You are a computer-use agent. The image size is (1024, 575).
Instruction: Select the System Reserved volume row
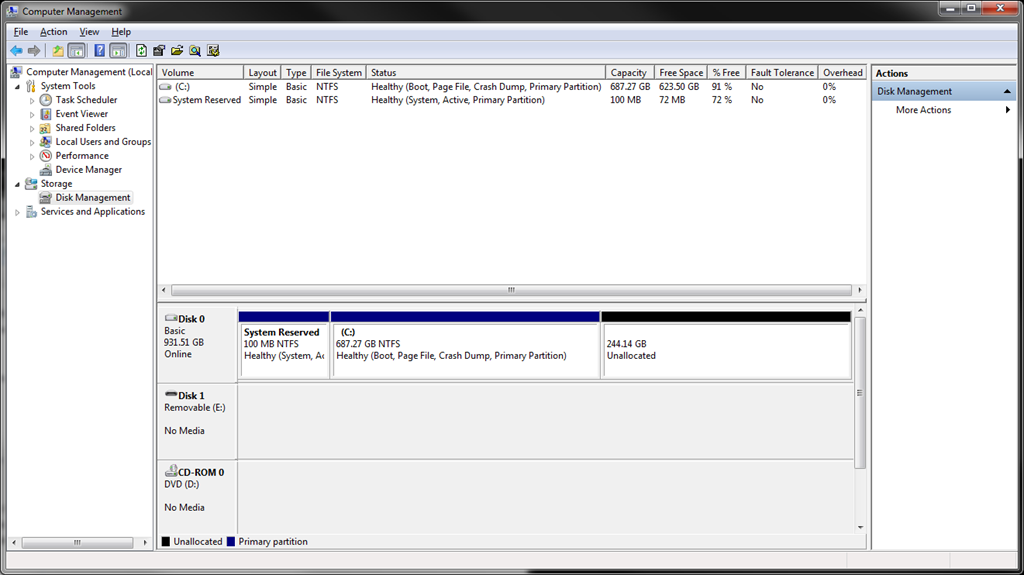coord(512,100)
